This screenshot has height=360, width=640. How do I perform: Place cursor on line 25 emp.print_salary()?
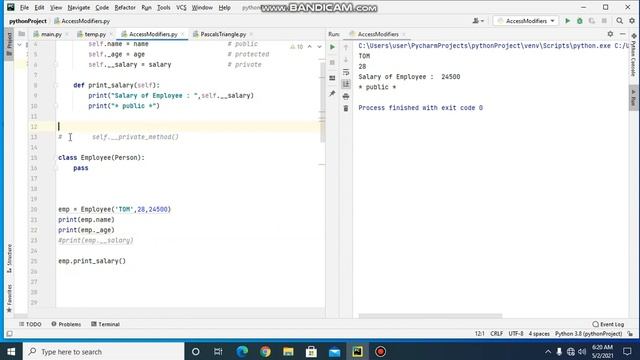[x=92, y=261]
